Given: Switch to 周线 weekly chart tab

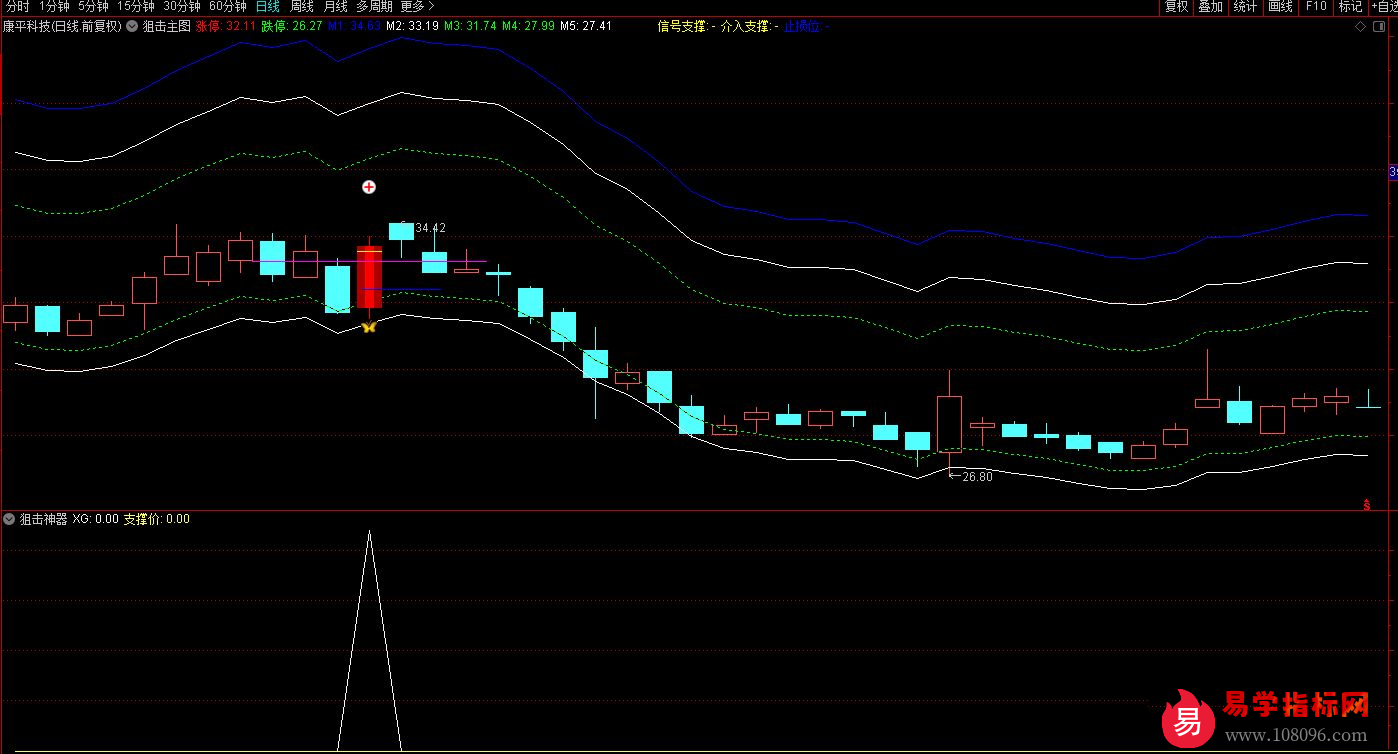Looking at the screenshot, I should 302,6.
